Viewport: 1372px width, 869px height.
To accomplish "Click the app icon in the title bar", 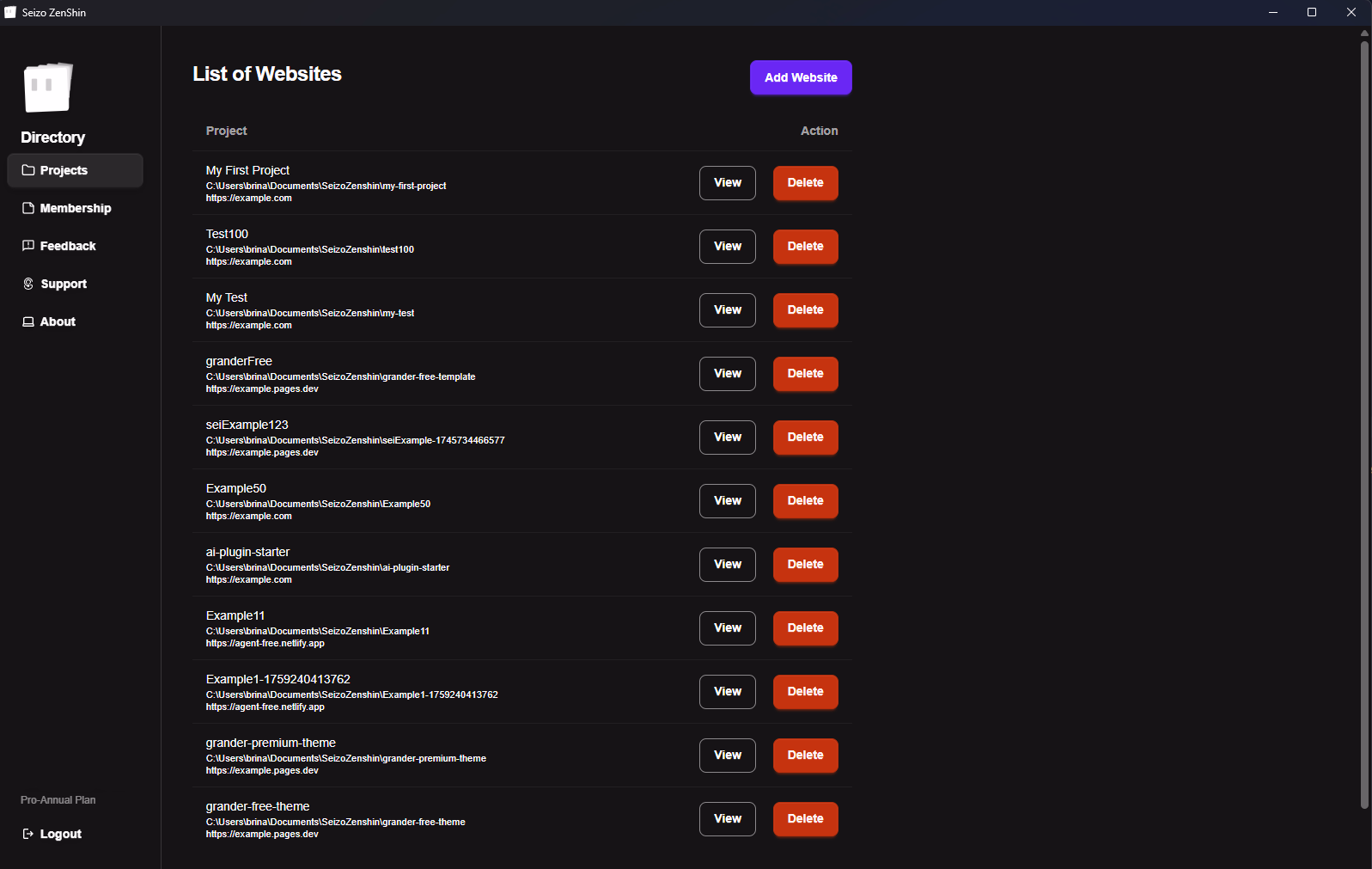I will (x=10, y=12).
